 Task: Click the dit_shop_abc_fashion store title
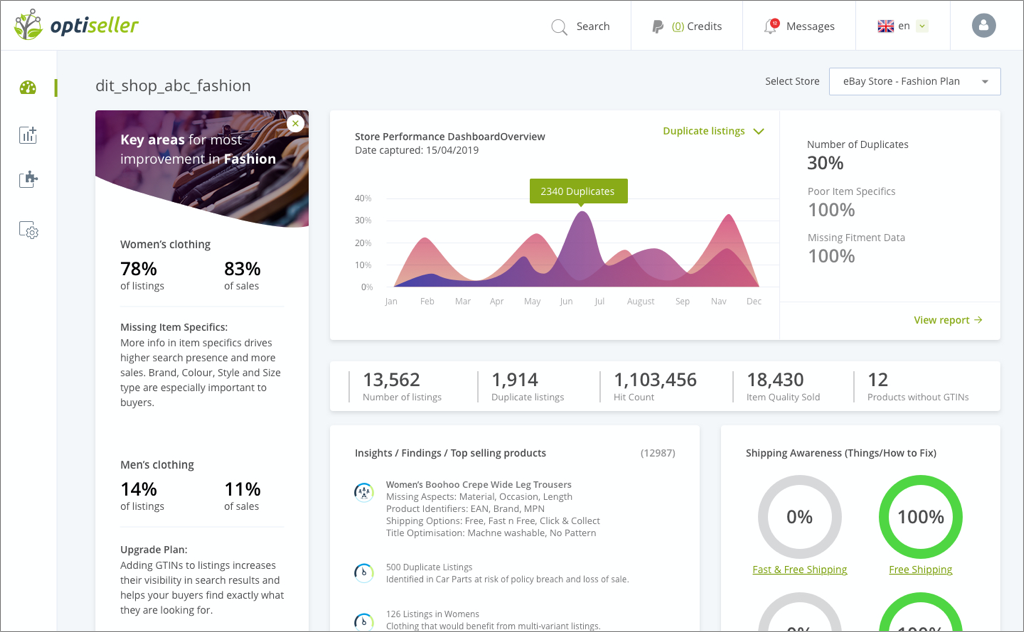pos(173,86)
